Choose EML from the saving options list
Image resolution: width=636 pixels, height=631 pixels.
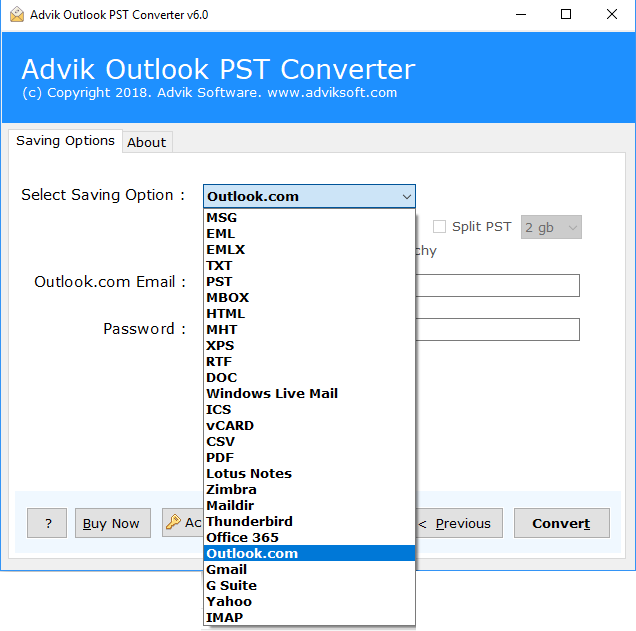click(x=309, y=234)
